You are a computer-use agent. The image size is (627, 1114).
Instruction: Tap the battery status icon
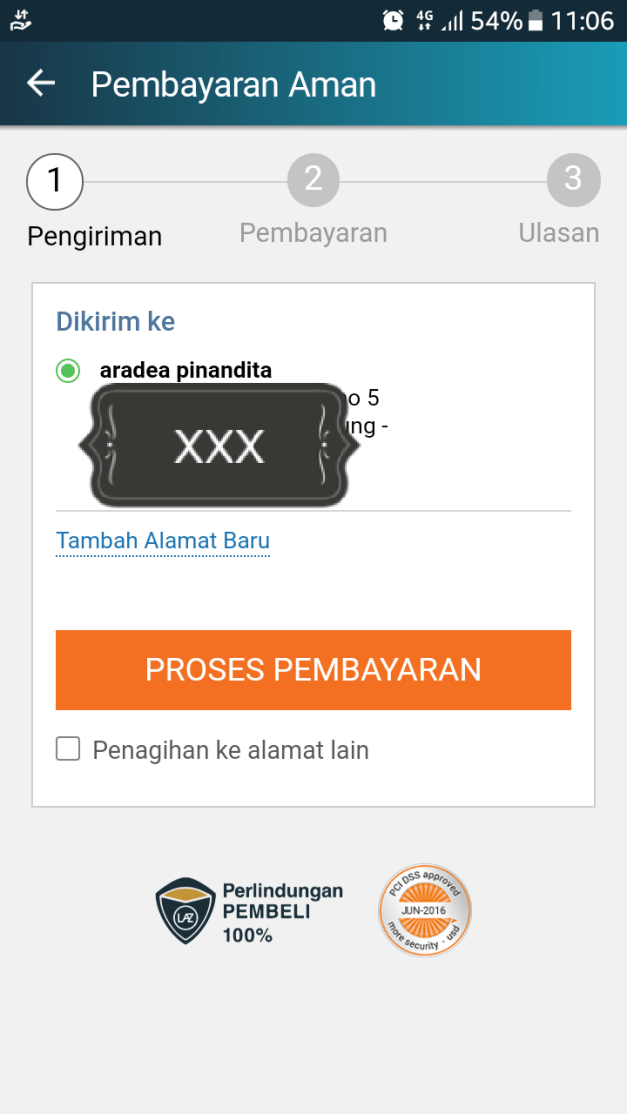click(537, 20)
